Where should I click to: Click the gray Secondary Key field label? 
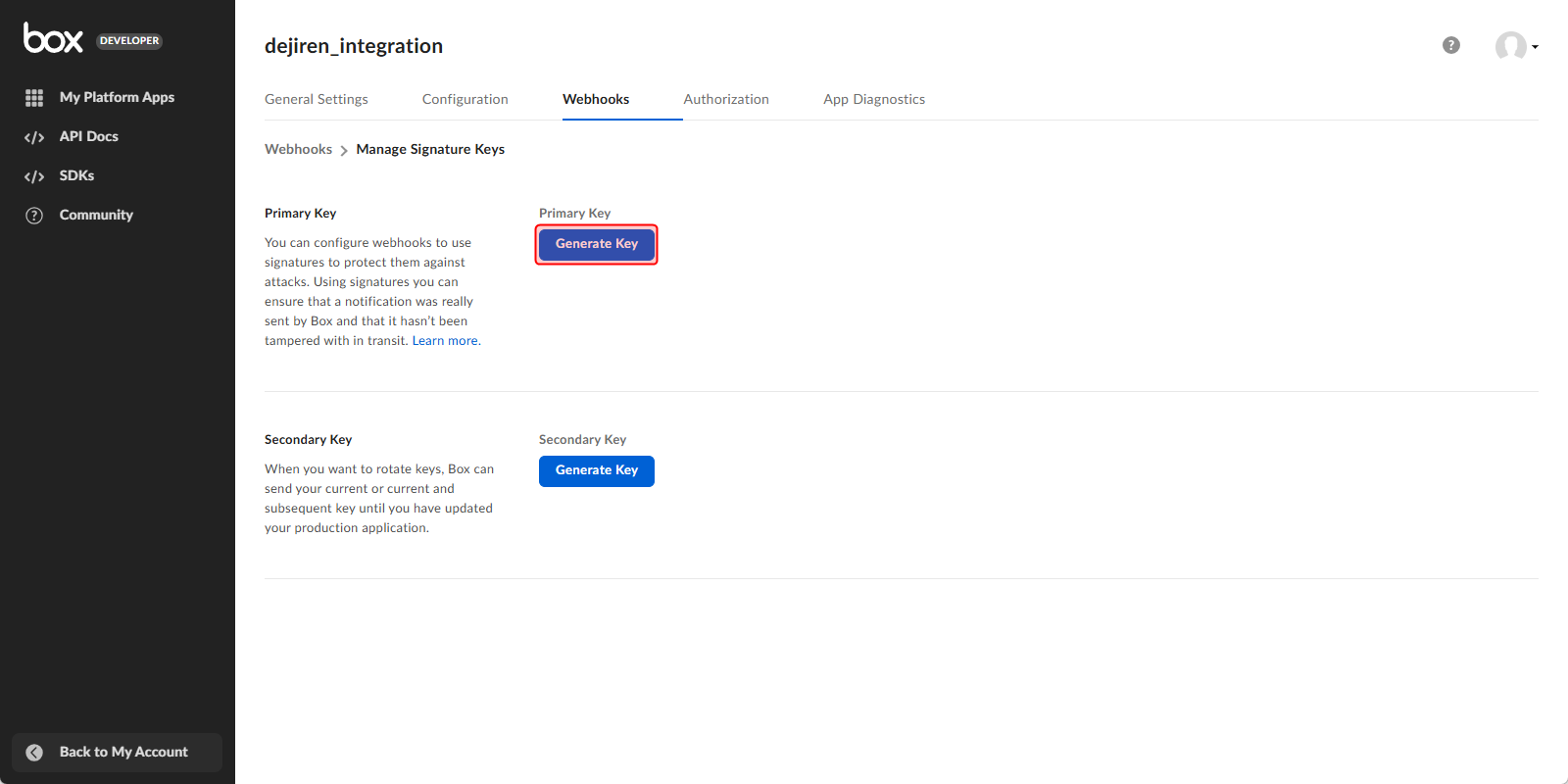(x=582, y=439)
